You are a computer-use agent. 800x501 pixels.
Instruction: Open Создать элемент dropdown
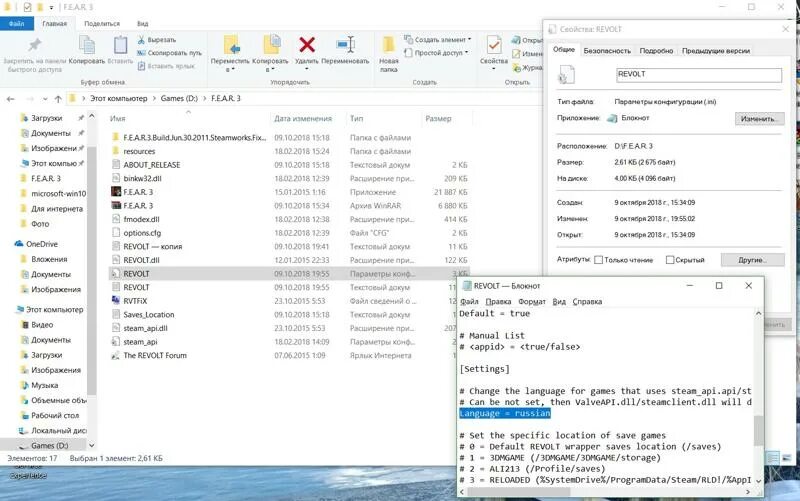pos(438,39)
